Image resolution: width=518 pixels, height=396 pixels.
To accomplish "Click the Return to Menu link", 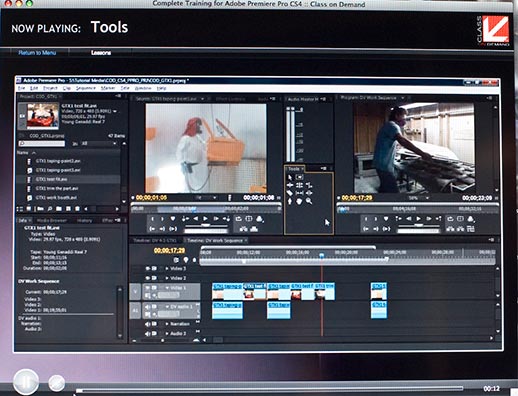I will tap(37, 53).
